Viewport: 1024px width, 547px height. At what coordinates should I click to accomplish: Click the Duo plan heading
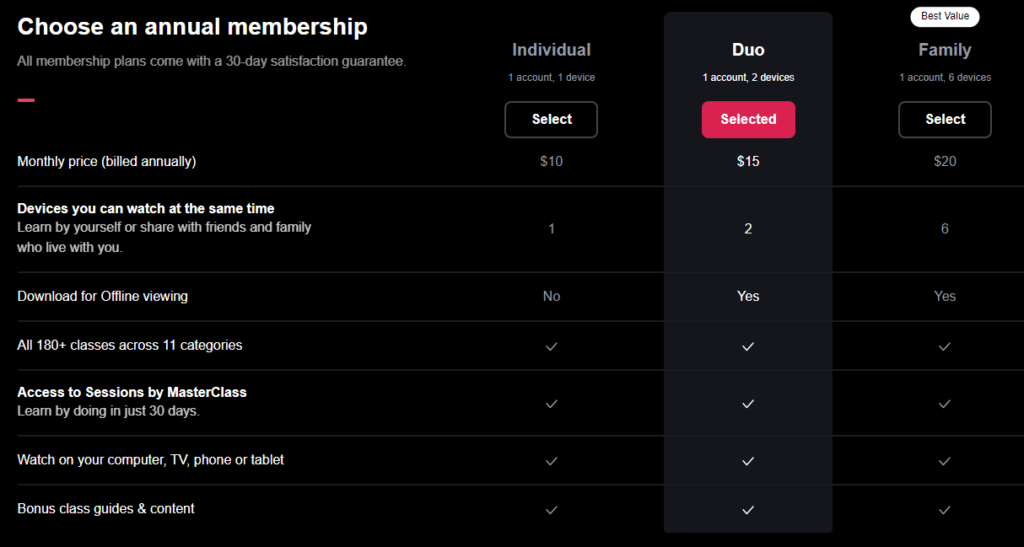click(x=748, y=50)
